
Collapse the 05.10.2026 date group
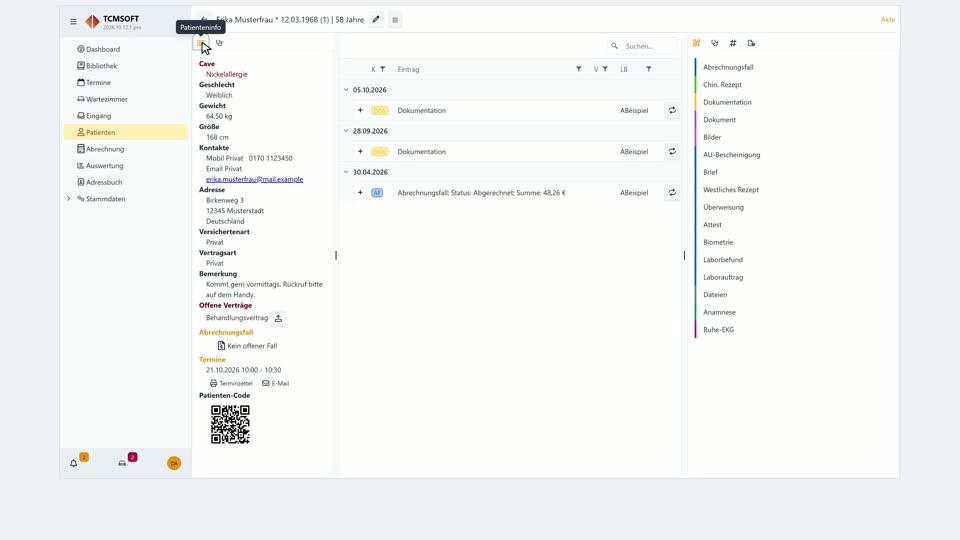pos(346,90)
